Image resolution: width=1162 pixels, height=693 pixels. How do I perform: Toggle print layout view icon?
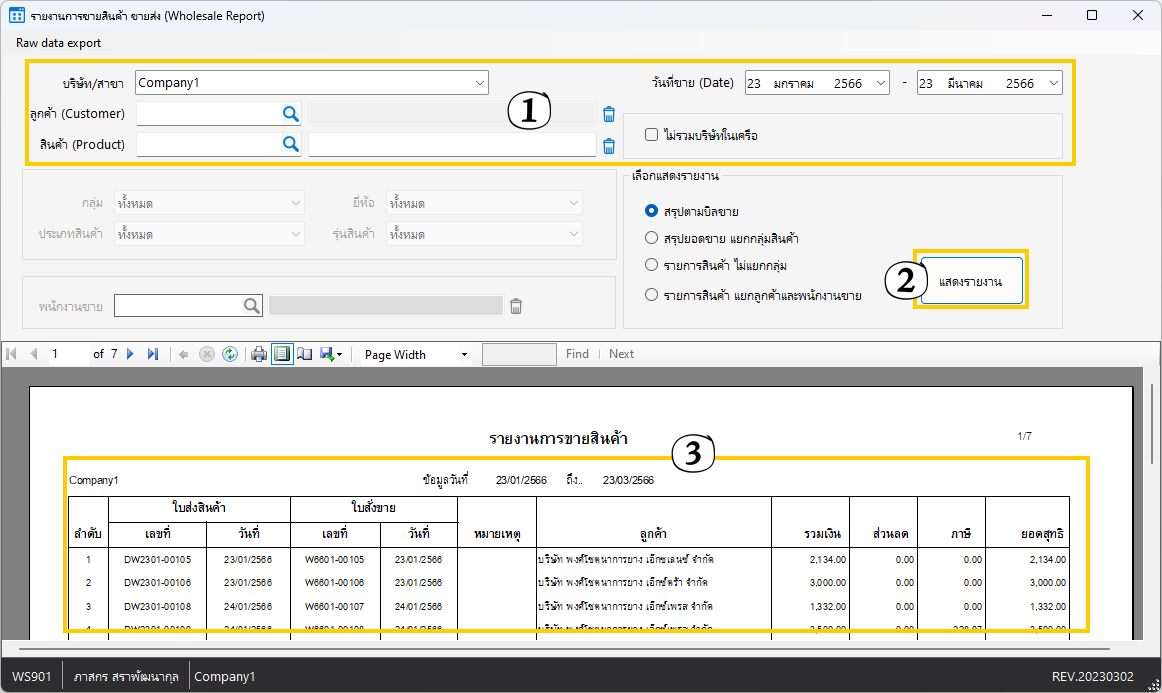(x=282, y=354)
